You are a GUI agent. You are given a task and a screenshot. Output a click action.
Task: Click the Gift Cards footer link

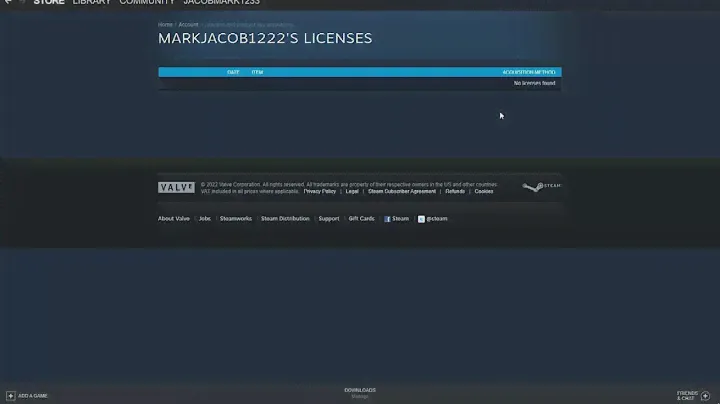click(361, 218)
